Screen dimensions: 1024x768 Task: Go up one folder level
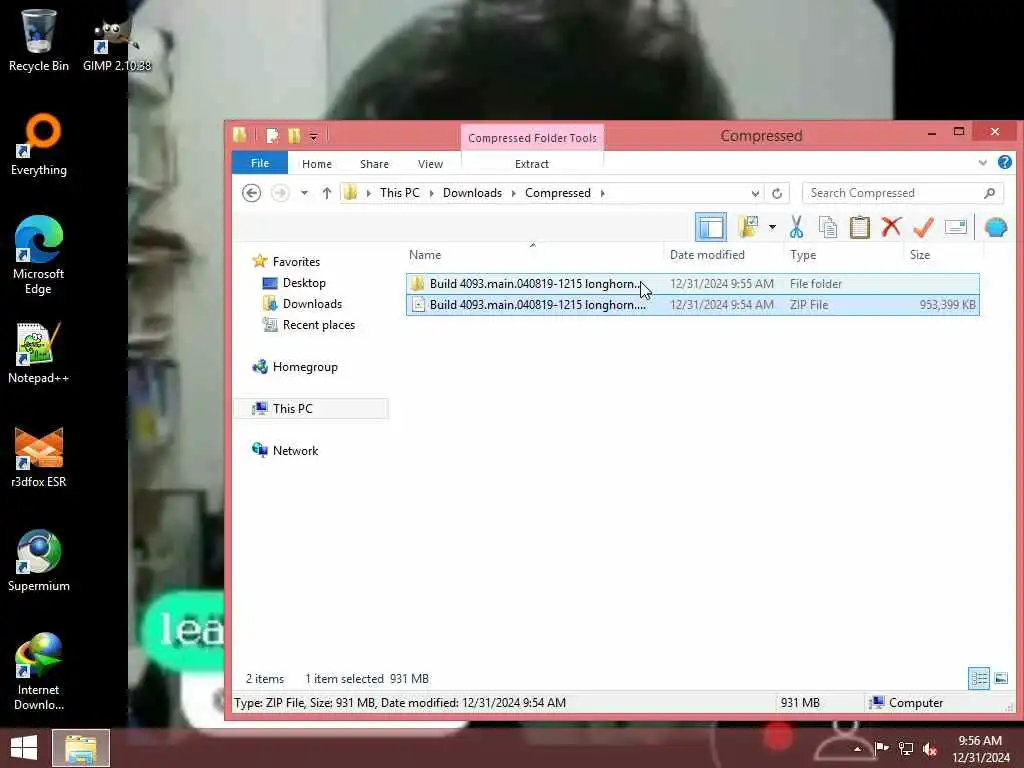tap(327, 193)
